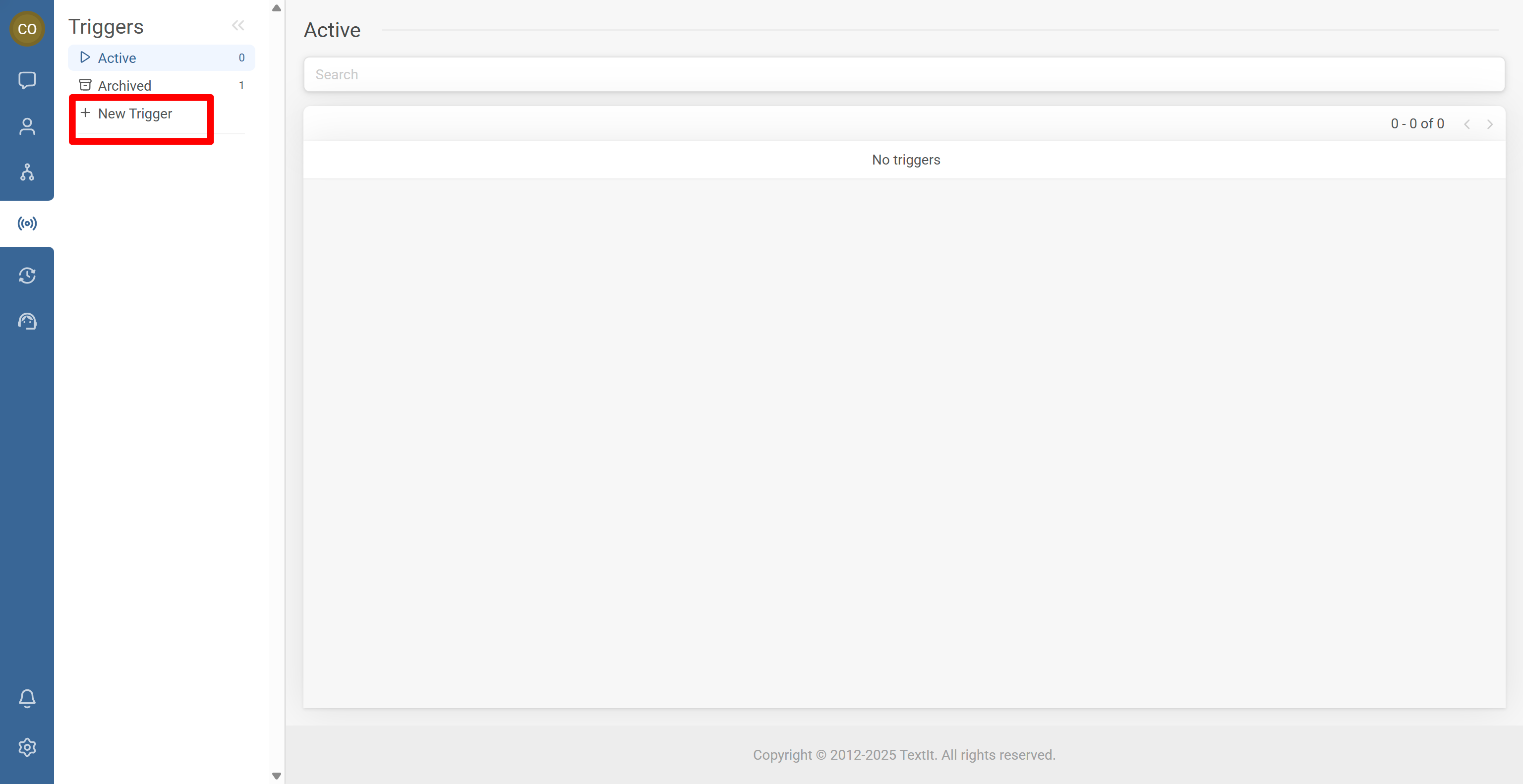The width and height of the screenshot is (1523, 784).
Task: Click the scrollbar down arrow
Action: pyautogui.click(x=276, y=776)
